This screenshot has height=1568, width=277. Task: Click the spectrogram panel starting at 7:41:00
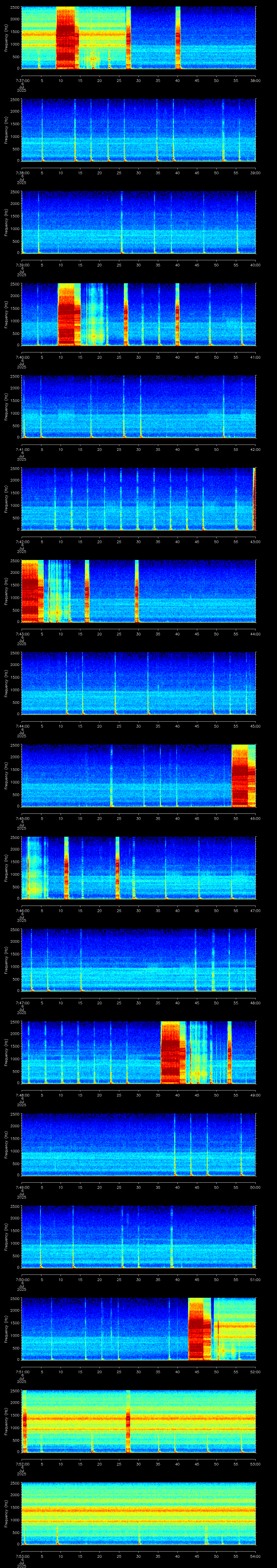(x=139, y=407)
